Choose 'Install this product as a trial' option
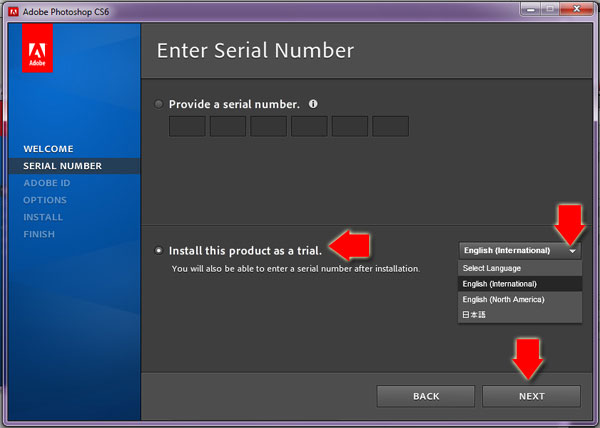This screenshot has height=428, width=600. 160,250
